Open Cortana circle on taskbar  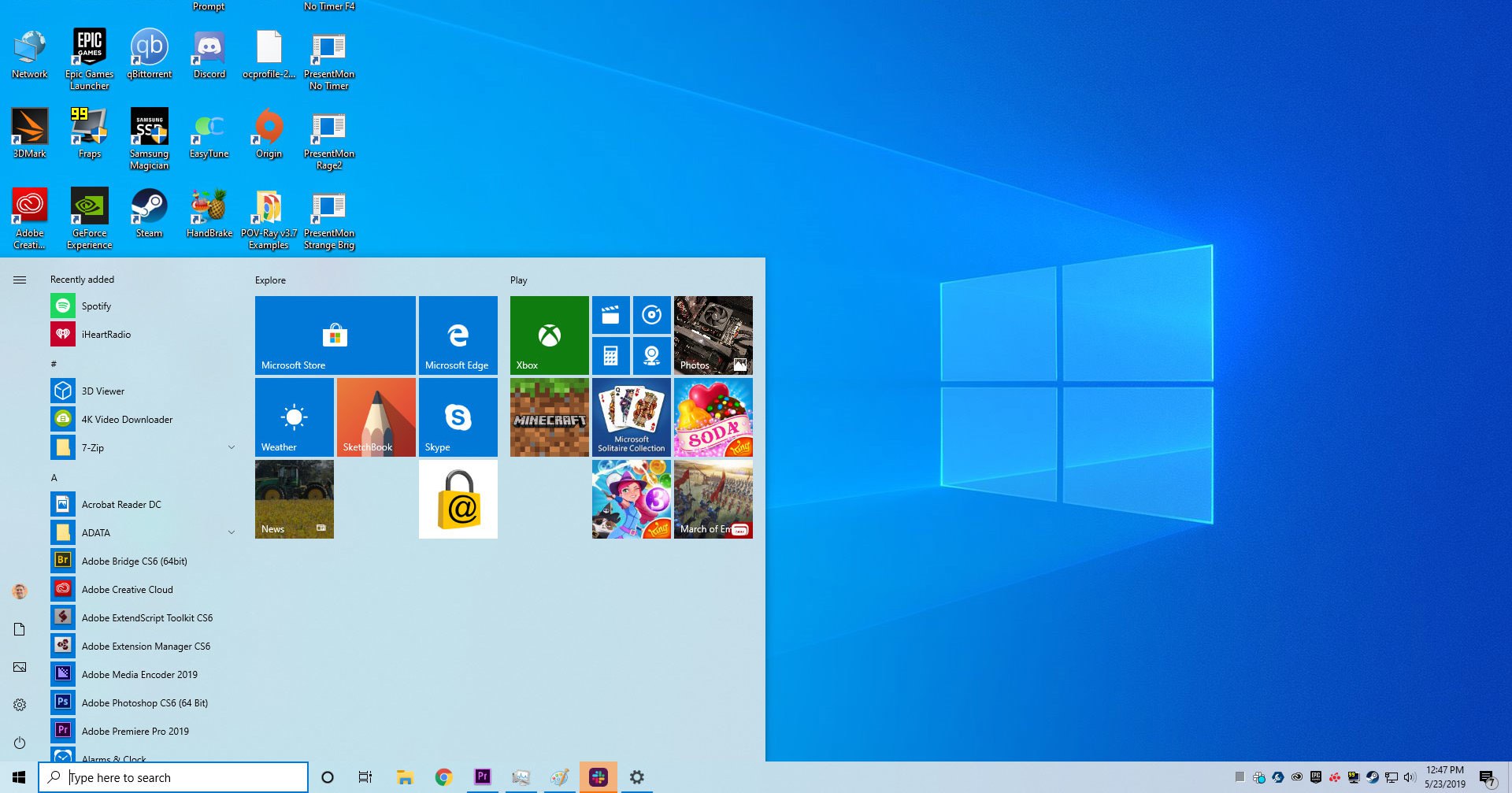point(328,777)
